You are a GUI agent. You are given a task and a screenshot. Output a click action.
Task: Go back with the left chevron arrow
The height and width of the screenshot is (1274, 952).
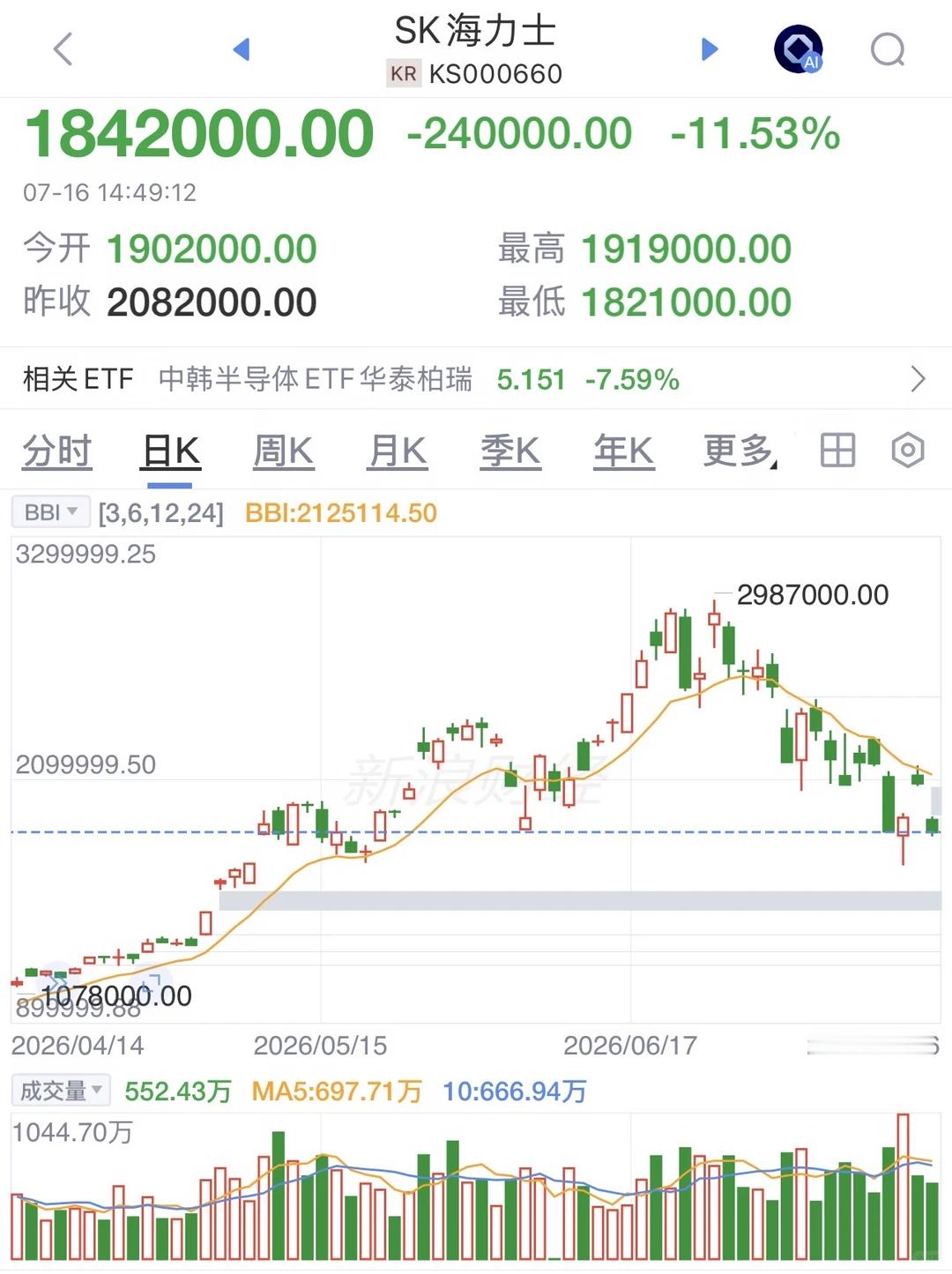tap(63, 49)
